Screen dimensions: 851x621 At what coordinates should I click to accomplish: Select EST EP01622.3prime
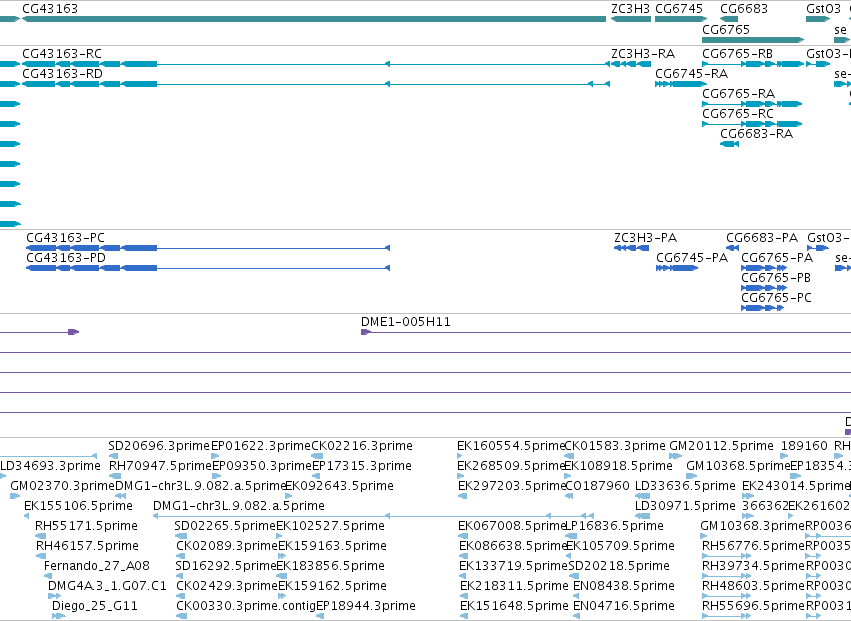[261, 446]
